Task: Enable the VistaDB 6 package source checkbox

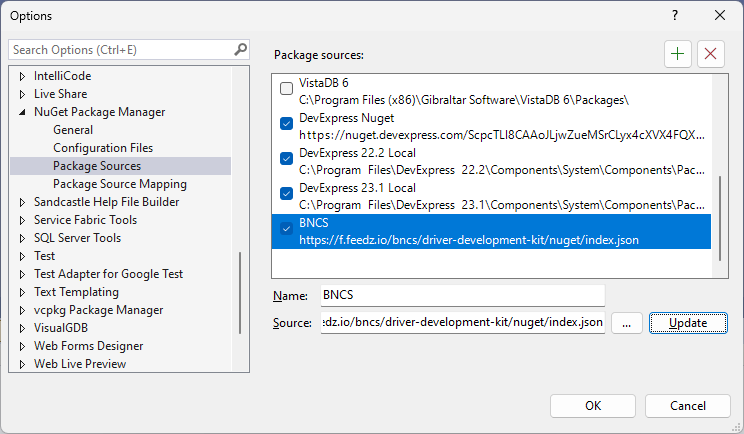Action: click(287, 89)
